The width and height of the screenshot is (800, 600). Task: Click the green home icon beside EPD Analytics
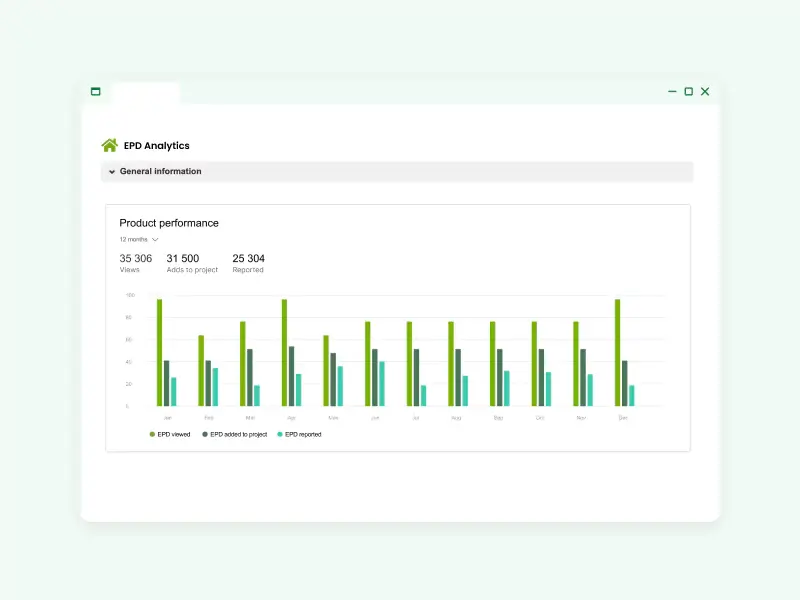click(x=109, y=145)
